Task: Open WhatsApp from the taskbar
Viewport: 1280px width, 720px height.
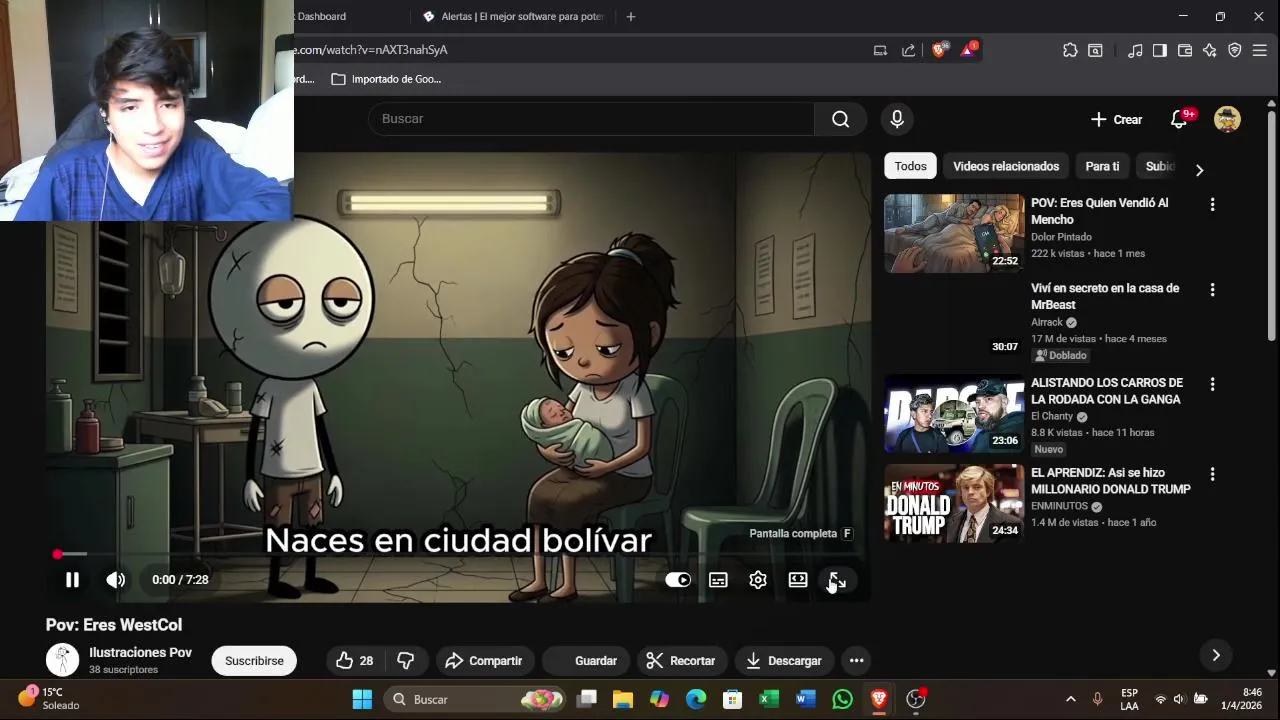Action: pyautogui.click(x=843, y=699)
